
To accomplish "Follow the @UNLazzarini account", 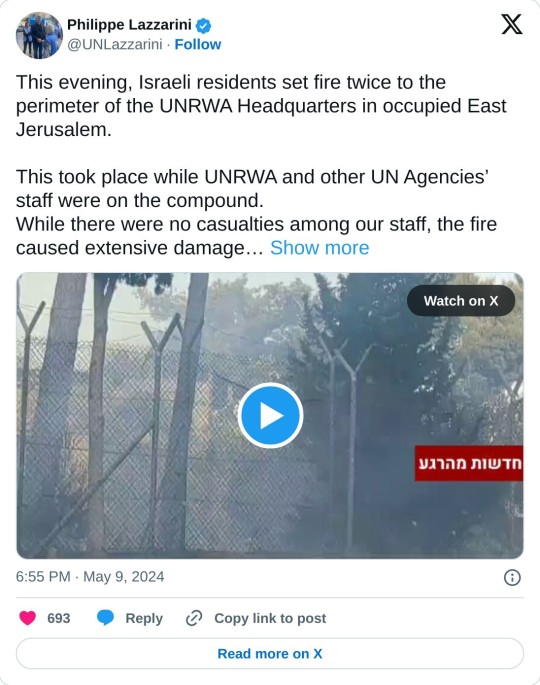I will (198, 44).
